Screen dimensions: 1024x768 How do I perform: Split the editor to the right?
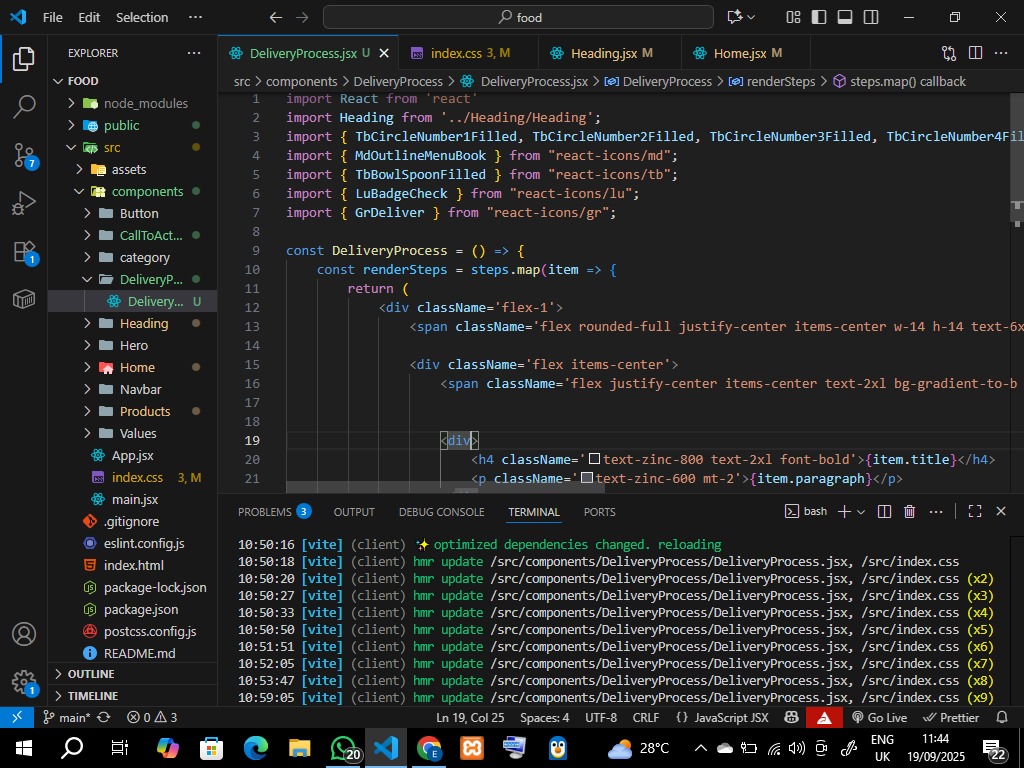click(x=976, y=53)
